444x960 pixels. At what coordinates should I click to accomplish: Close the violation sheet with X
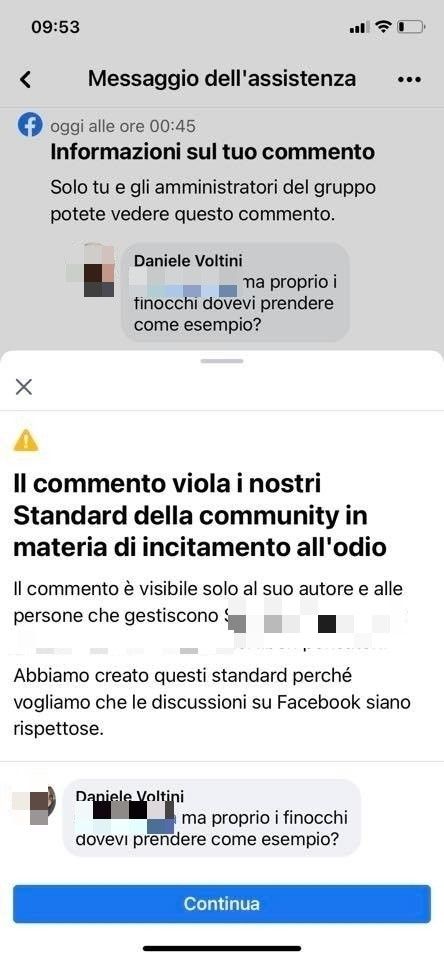tap(24, 387)
